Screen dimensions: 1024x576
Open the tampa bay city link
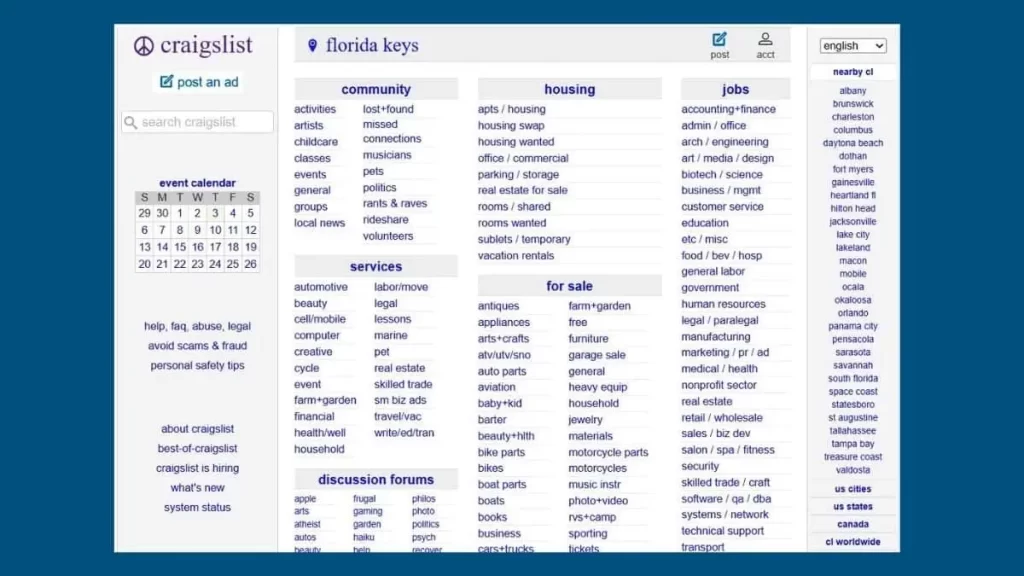coord(852,443)
